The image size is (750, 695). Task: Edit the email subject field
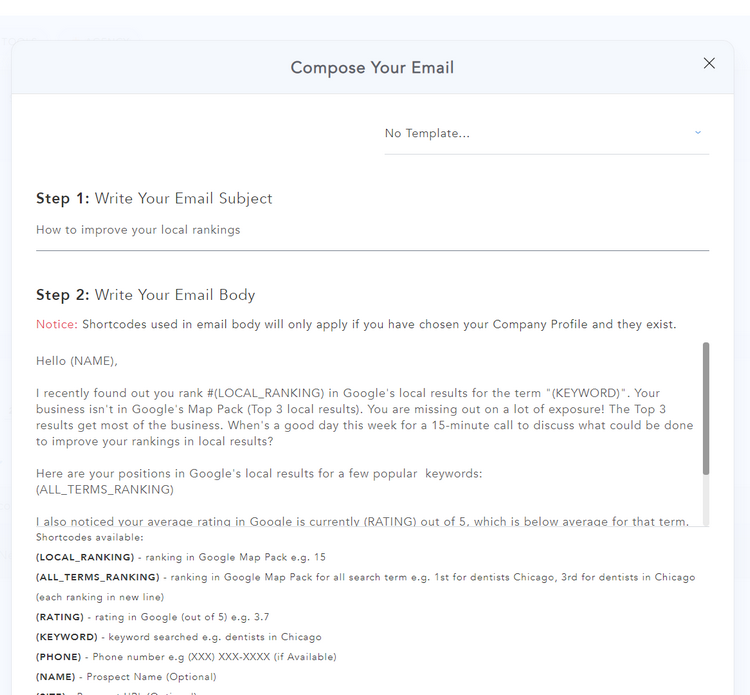point(372,230)
